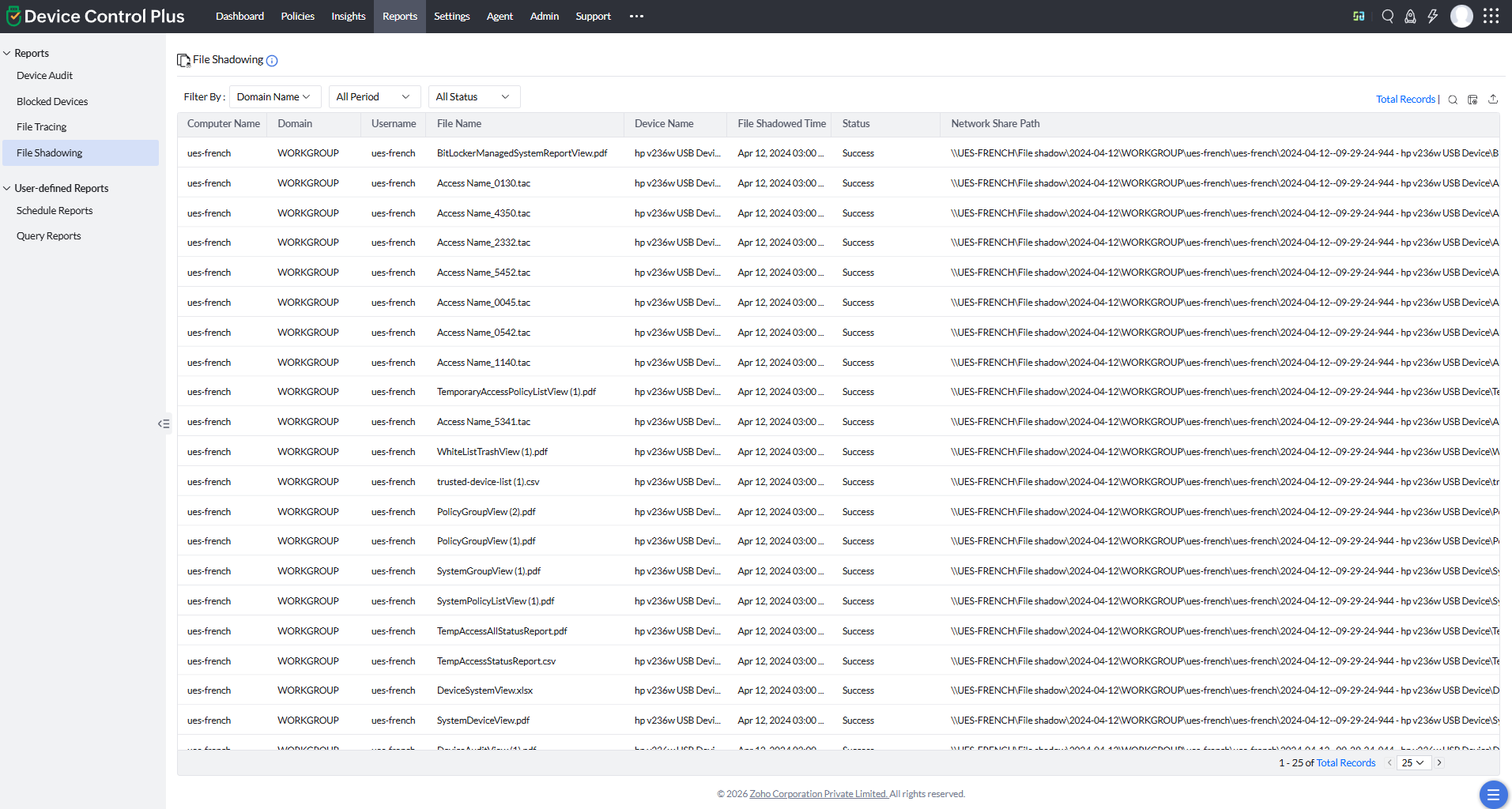Open Device Audit report
Viewport: 1512px width, 809px height.
click(44, 76)
